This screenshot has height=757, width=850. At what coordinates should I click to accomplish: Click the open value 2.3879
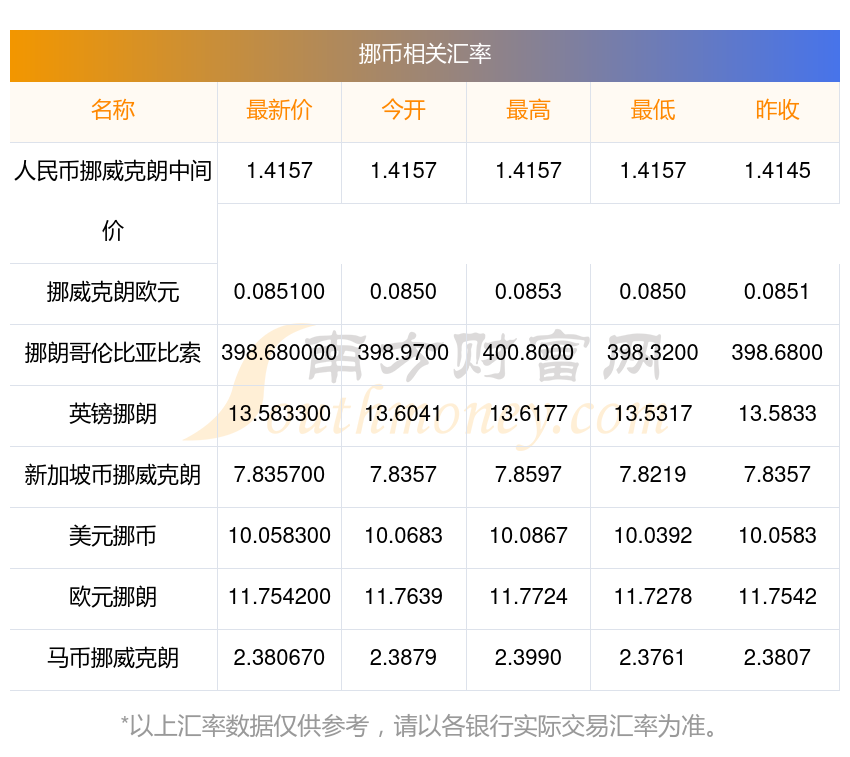[x=403, y=658]
